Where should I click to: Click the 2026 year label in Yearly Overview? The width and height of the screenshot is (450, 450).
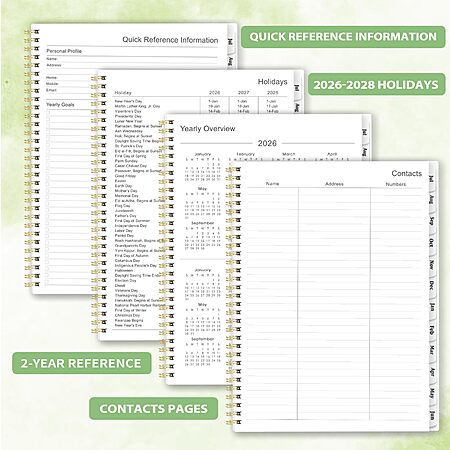267,143
